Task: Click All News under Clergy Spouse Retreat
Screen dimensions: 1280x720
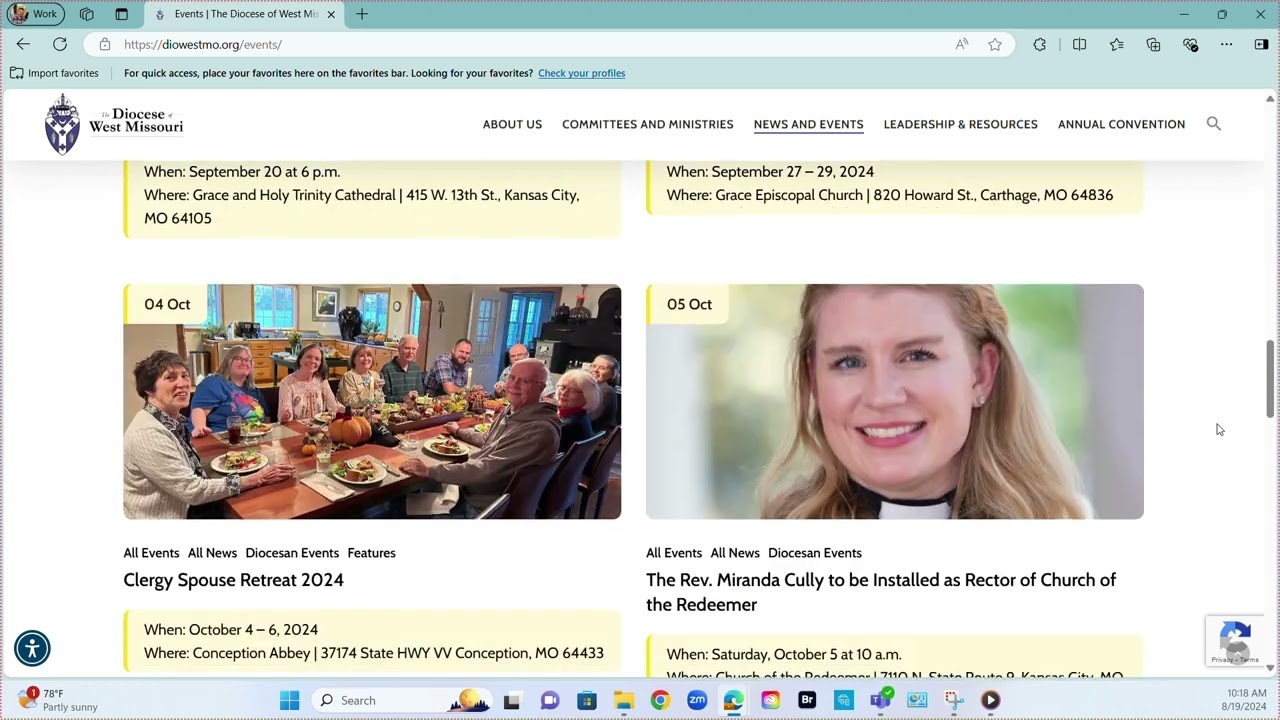Action: coord(212,553)
